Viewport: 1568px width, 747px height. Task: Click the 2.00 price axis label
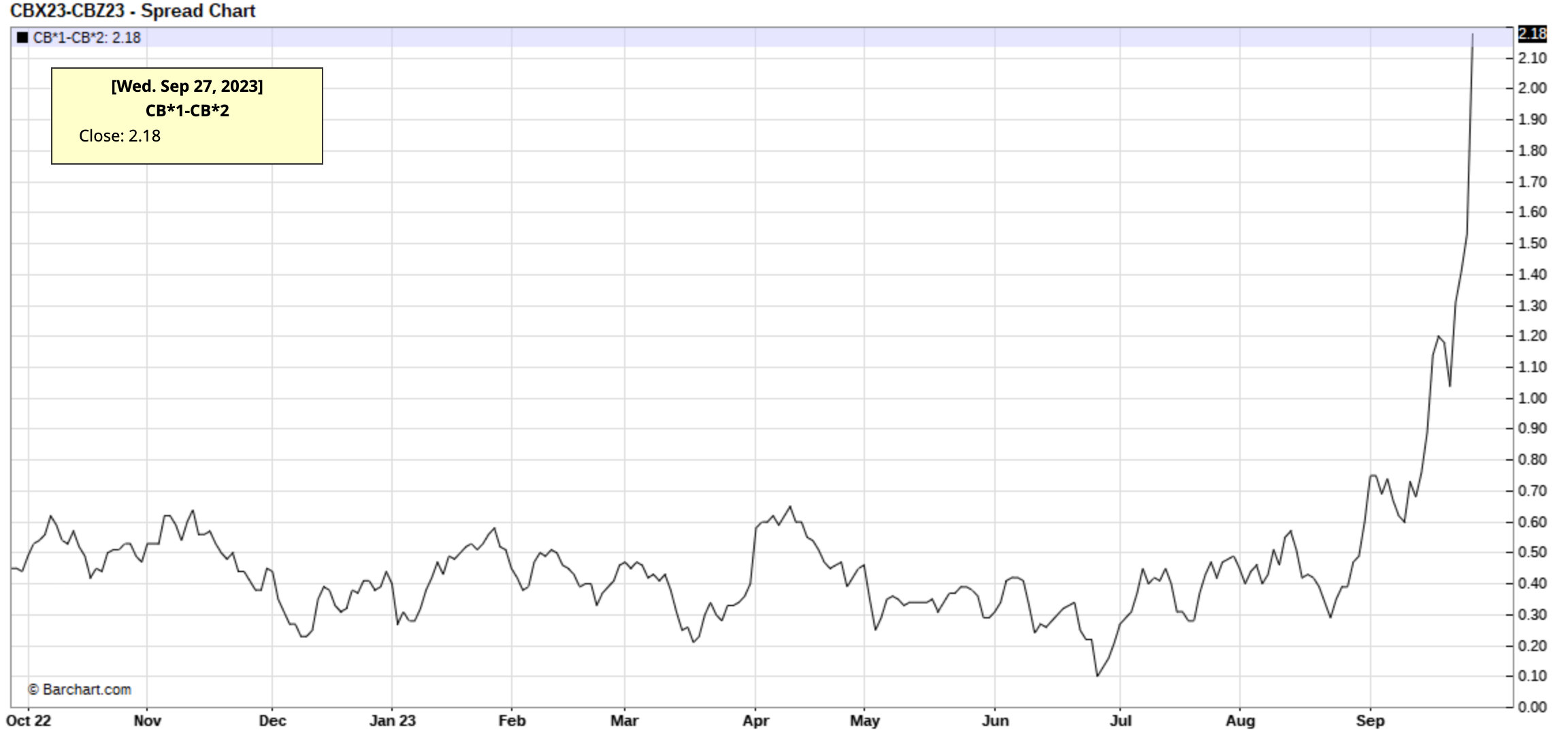pyautogui.click(x=1532, y=88)
